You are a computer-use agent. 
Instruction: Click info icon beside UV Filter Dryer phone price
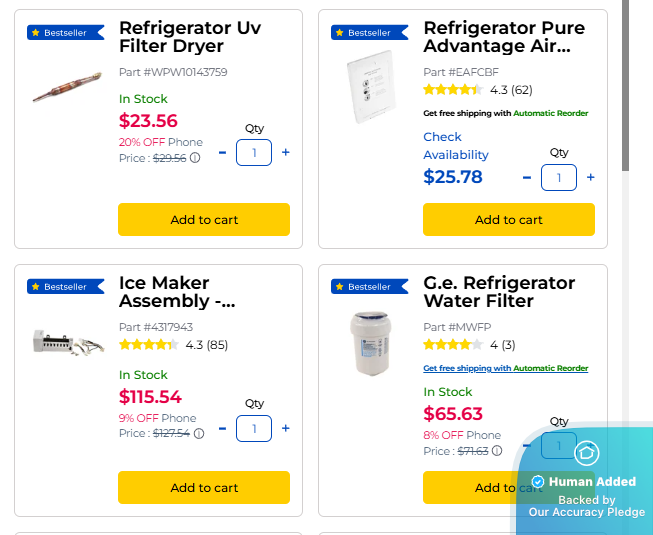pyautogui.click(x=195, y=158)
